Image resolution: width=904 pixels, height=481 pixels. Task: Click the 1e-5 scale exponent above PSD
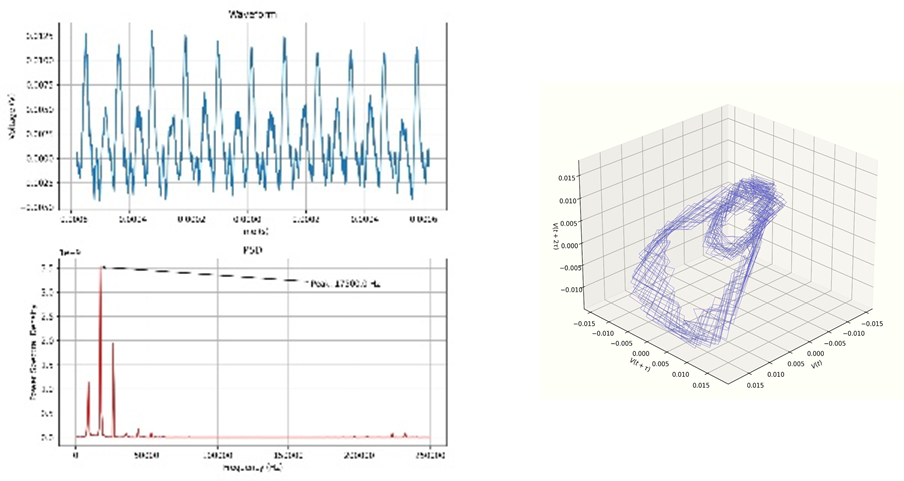click(70, 253)
